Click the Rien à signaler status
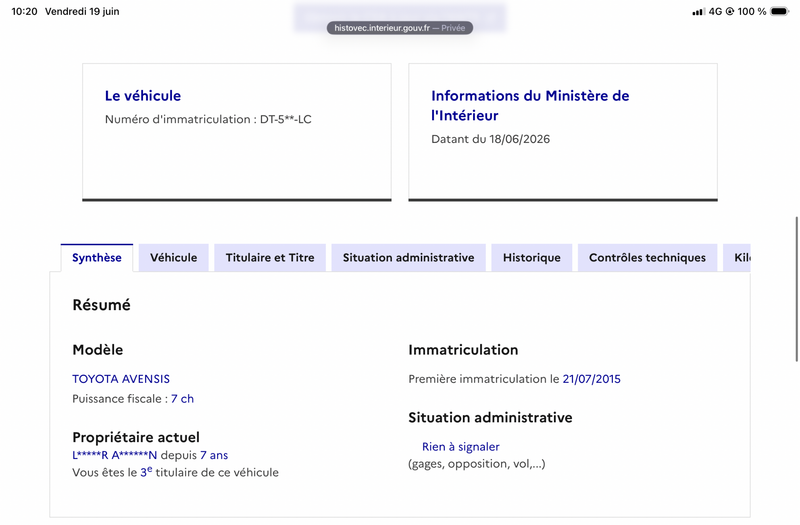The width and height of the screenshot is (800, 525). click(x=461, y=447)
